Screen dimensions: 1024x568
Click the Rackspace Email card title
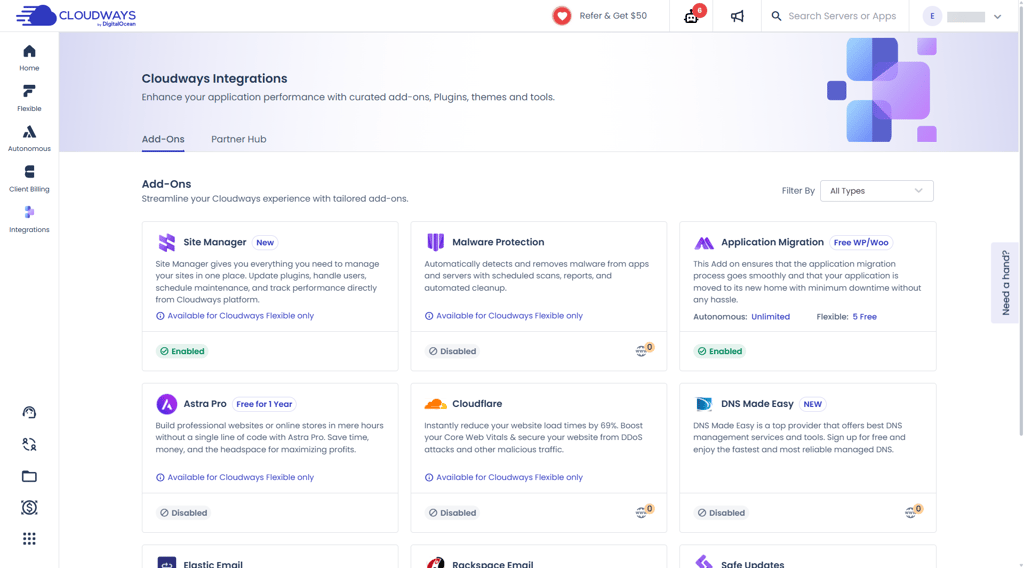(x=492, y=564)
